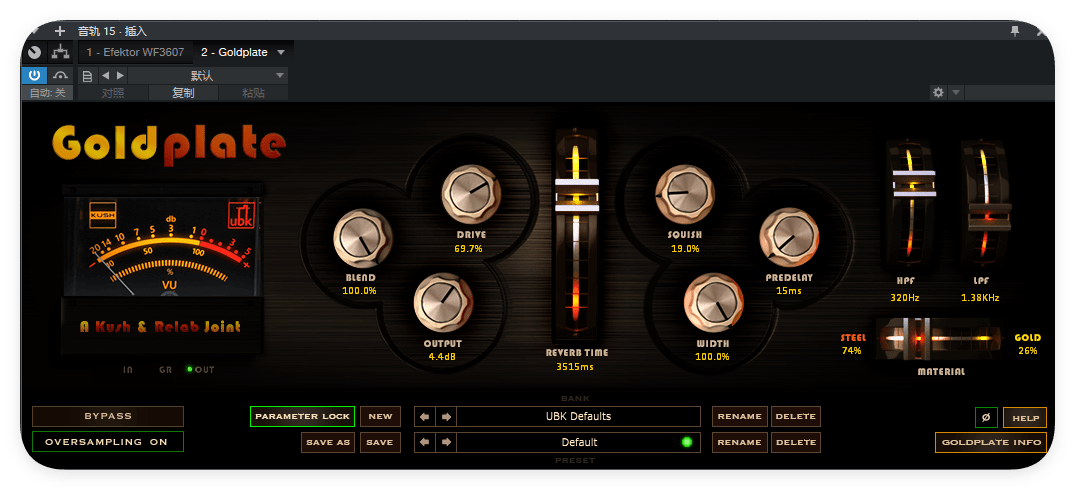Click the SAVE preset button

coord(379,442)
